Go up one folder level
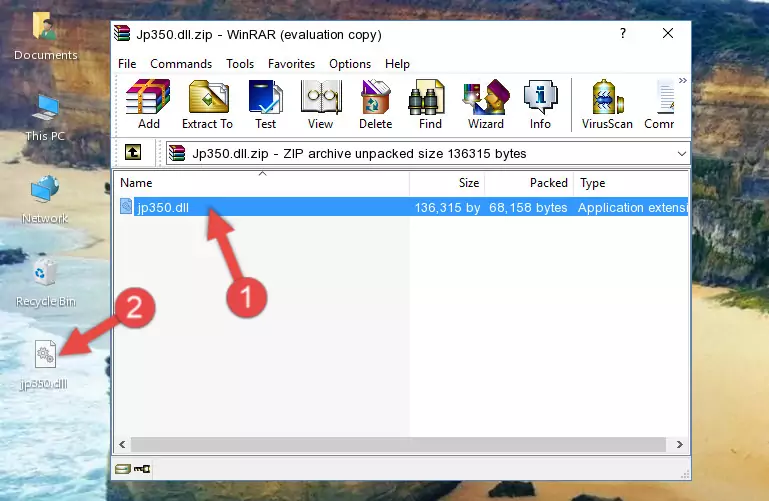This screenshot has height=501, width=769. click(133, 152)
